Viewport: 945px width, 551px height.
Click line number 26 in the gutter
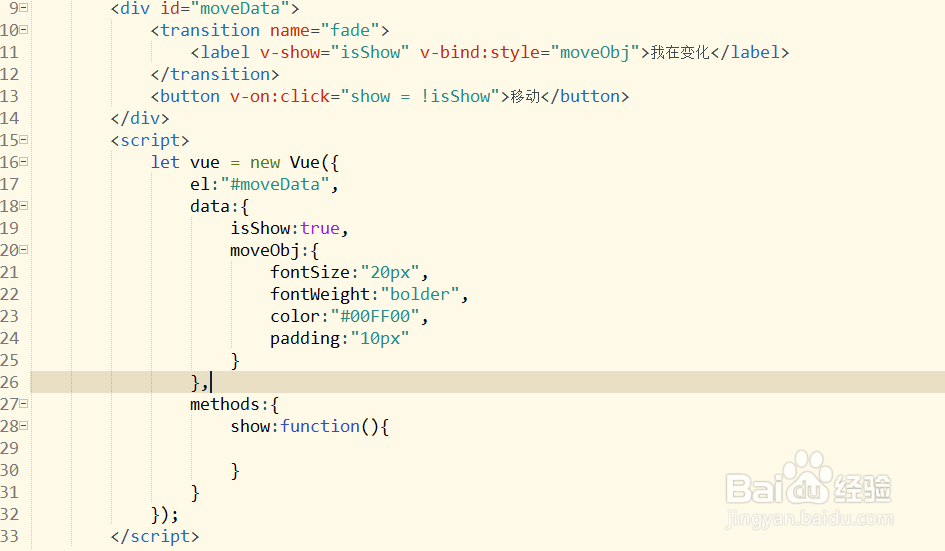coord(10,382)
